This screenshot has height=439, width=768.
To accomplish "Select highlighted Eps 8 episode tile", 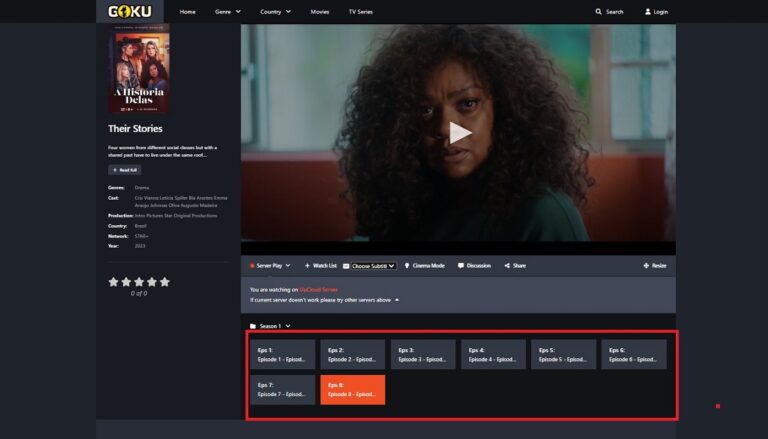I will 353,390.
